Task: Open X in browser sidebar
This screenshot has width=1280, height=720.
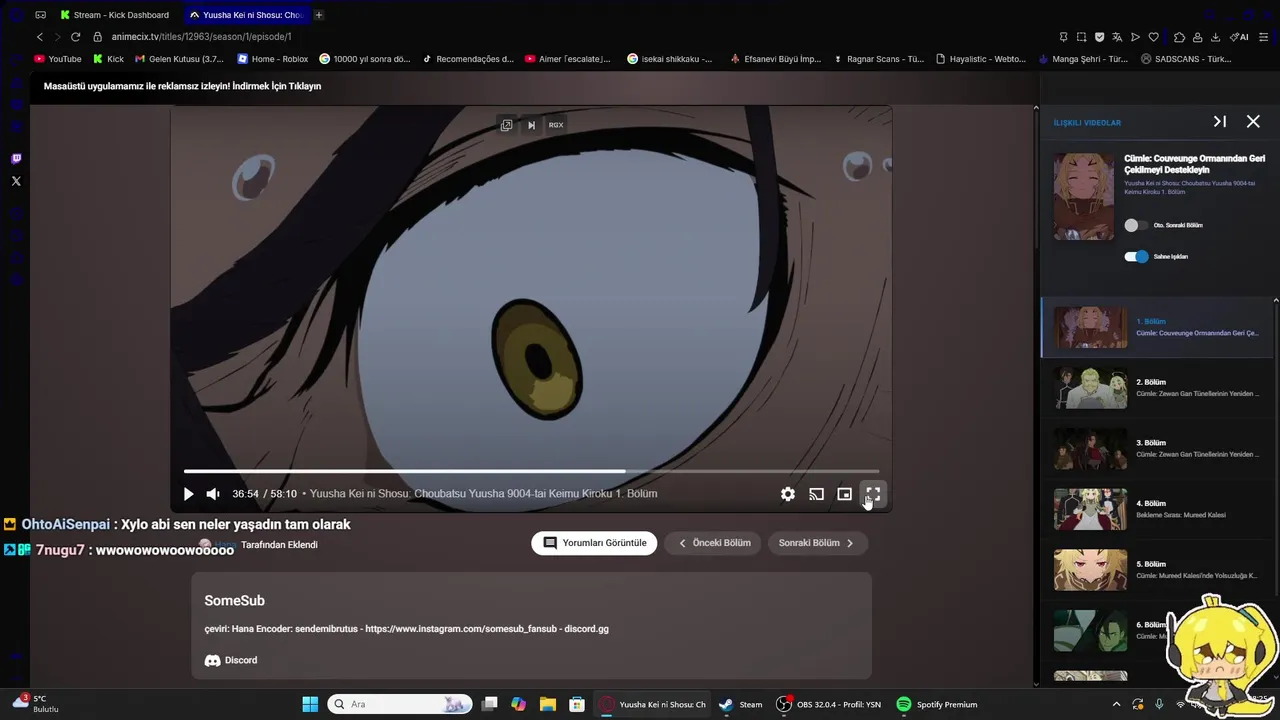Action: point(16,181)
